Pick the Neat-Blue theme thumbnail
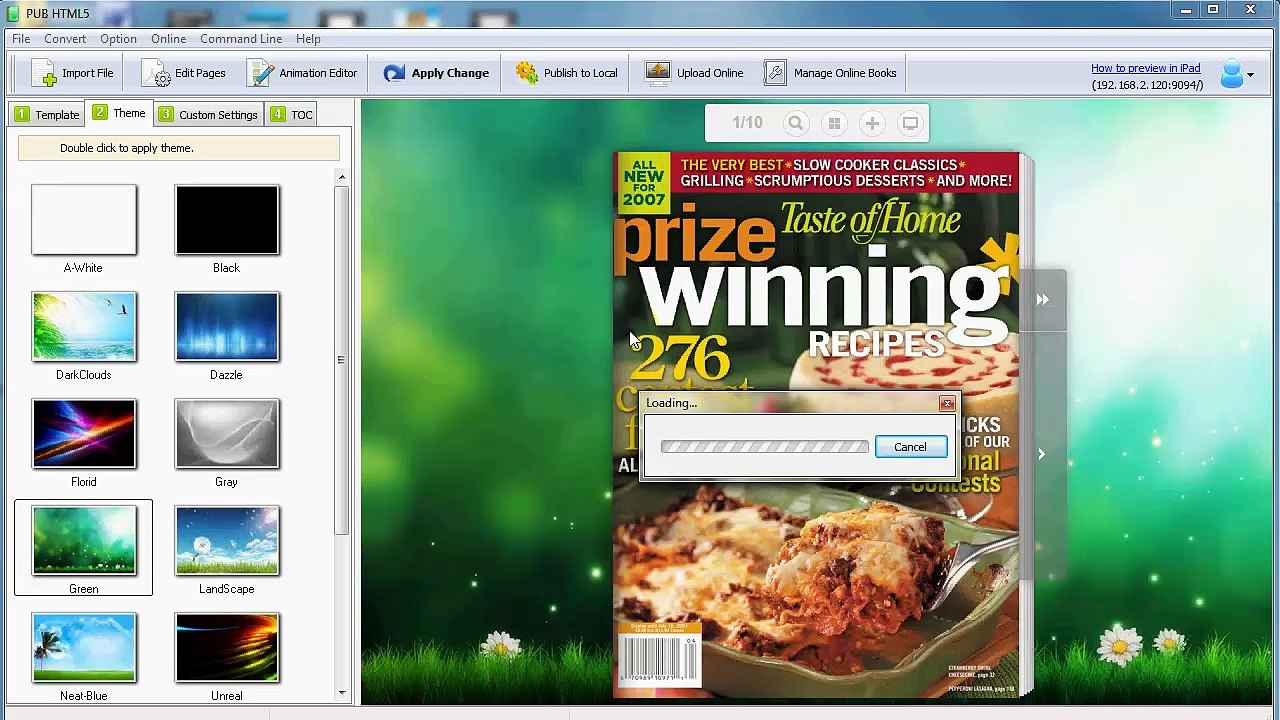Image resolution: width=1280 pixels, height=720 pixels. tap(83, 648)
